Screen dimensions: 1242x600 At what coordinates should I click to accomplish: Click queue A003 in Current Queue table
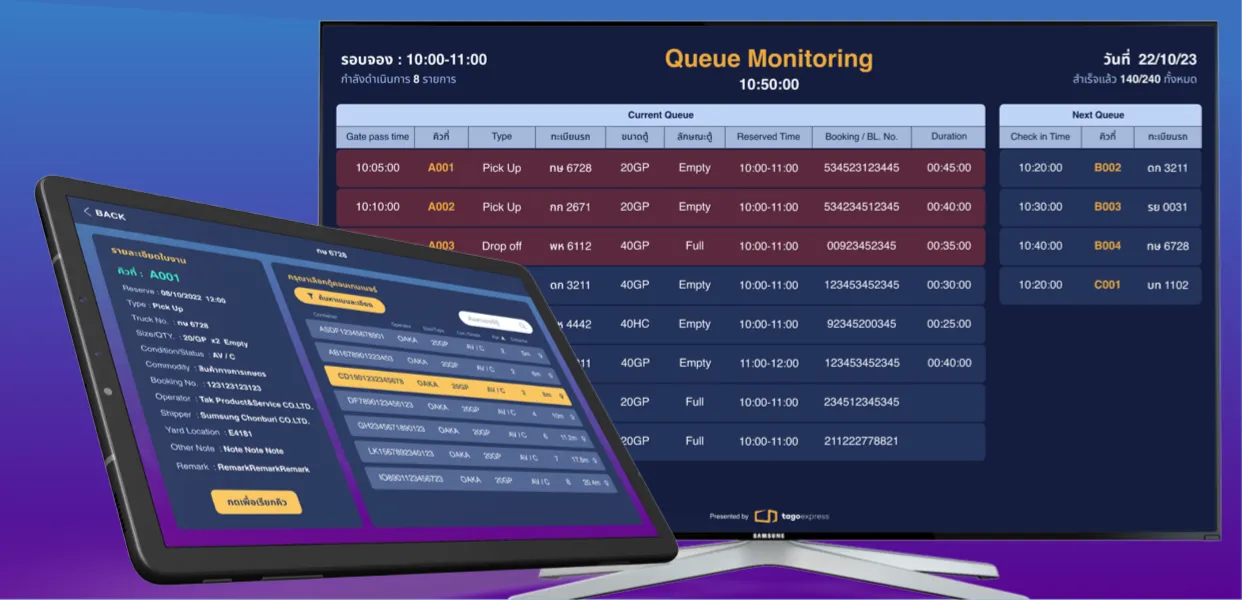click(441, 245)
